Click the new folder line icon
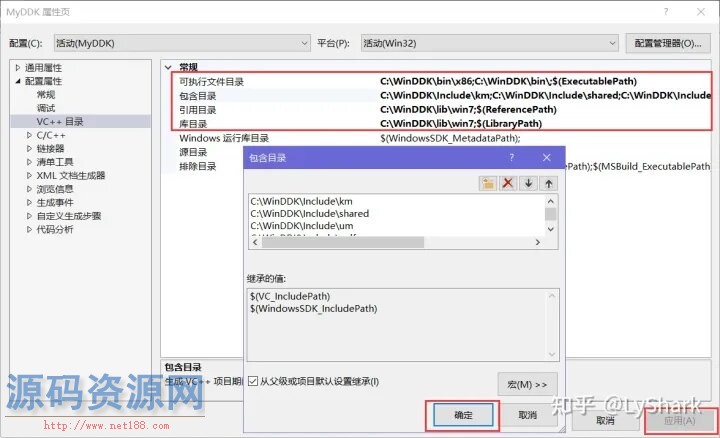Viewport: 720px width, 438px height. pyautogui.click(x=488, y=183)
